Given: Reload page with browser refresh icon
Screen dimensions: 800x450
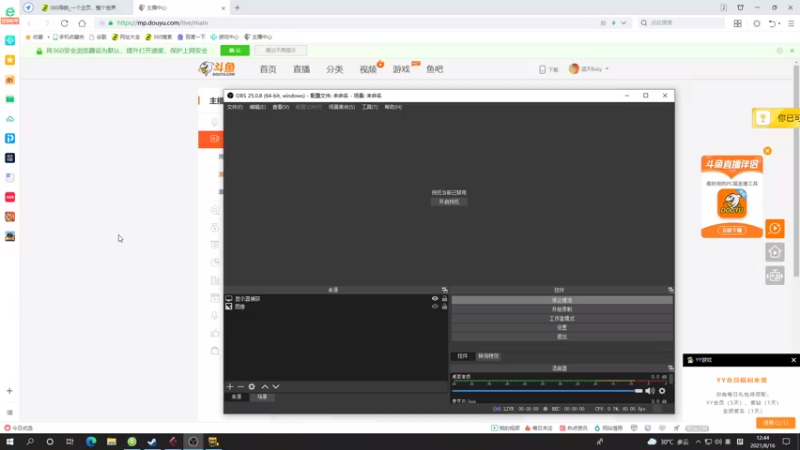Looking at the screenshot, I should click(64, 23).
